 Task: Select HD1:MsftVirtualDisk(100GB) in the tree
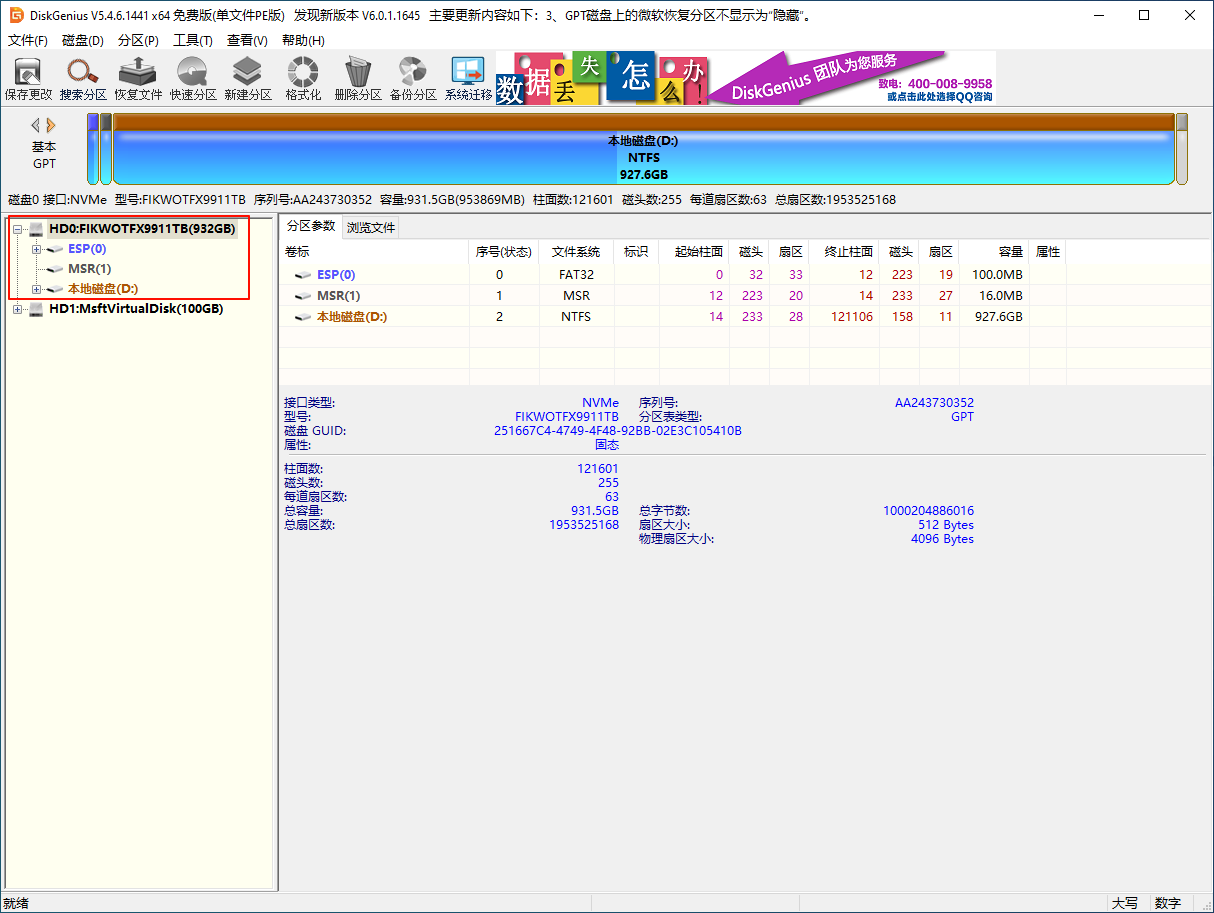coord(136,309)
